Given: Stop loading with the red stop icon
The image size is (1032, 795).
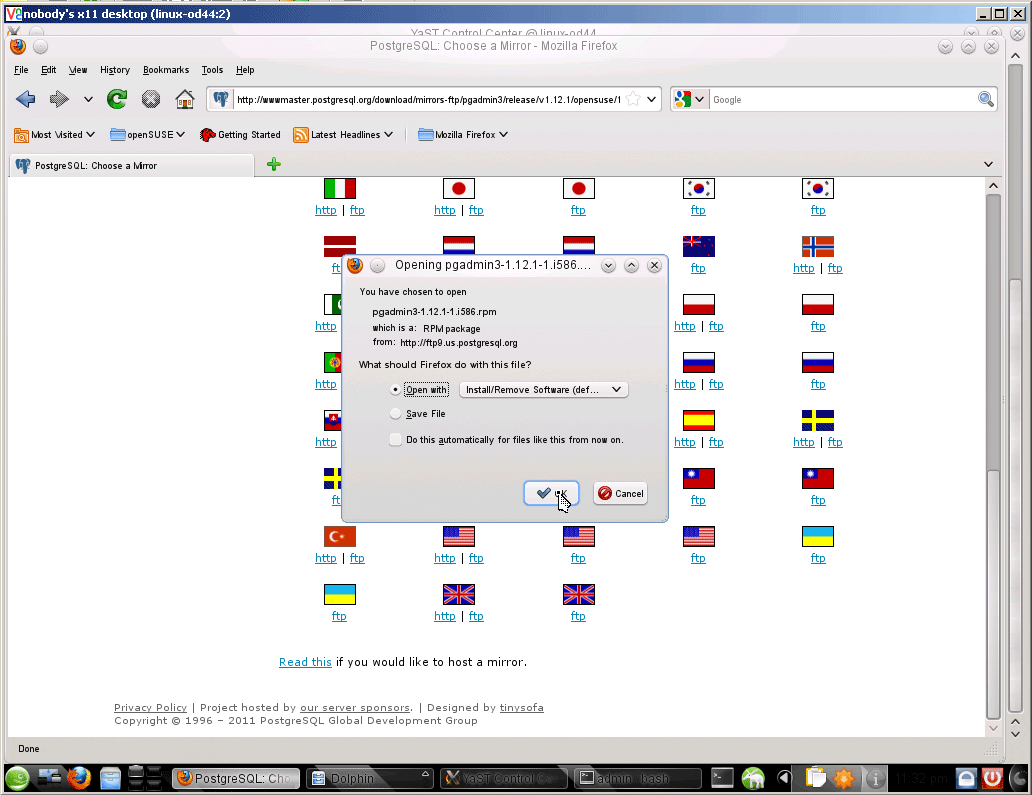Looking at the screenshot, I should (x=151, y=99).
